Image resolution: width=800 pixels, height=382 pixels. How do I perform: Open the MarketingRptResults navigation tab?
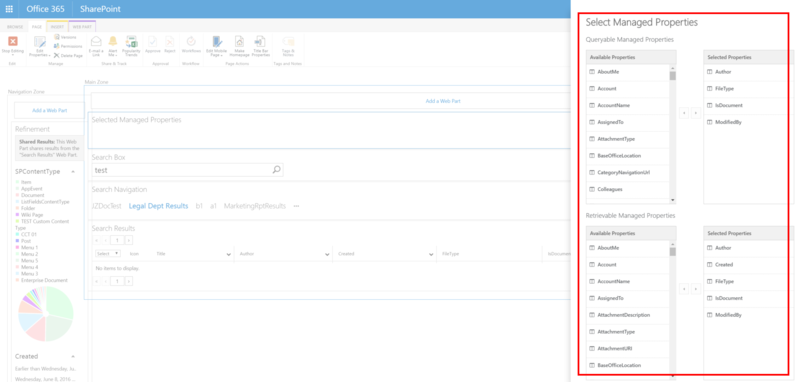point(255,206)
